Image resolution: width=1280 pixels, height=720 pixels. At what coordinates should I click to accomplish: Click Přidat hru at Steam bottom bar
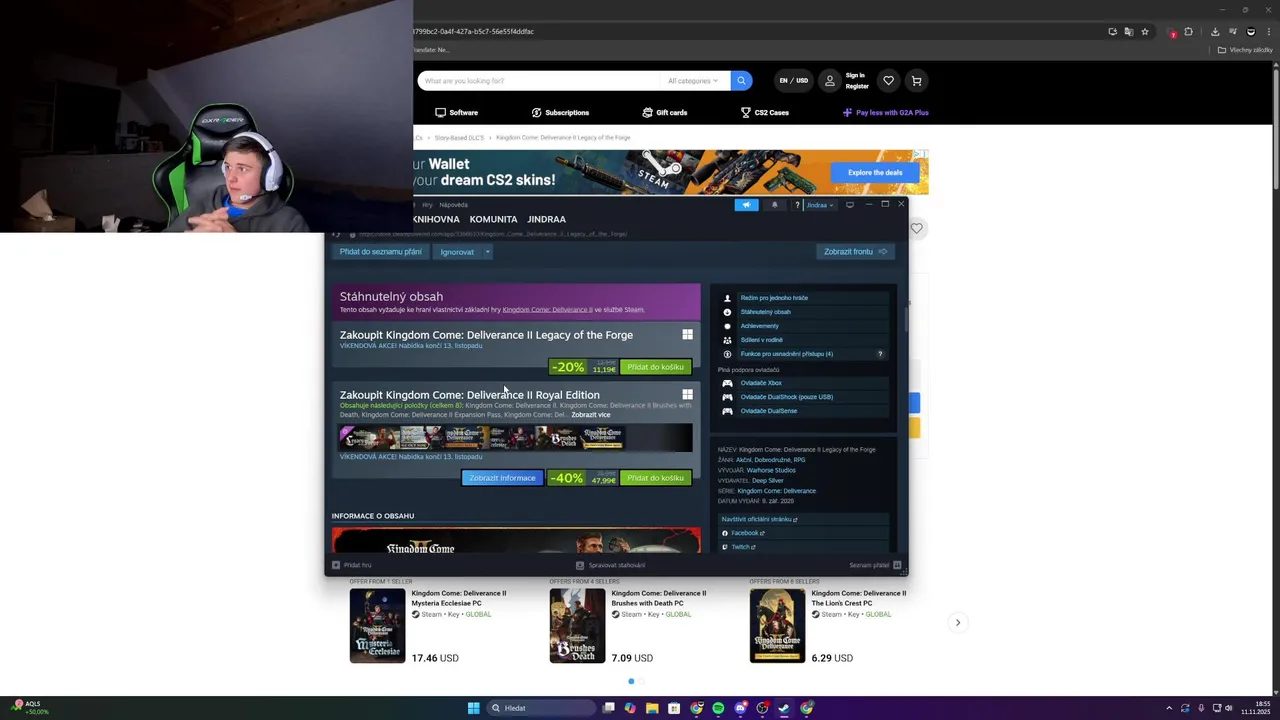point(352,565)
